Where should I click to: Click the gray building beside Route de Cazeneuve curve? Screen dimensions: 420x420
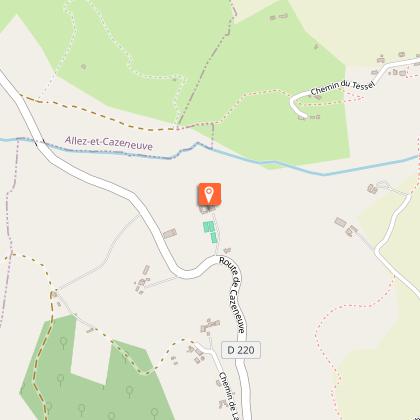tap(170, 234)
